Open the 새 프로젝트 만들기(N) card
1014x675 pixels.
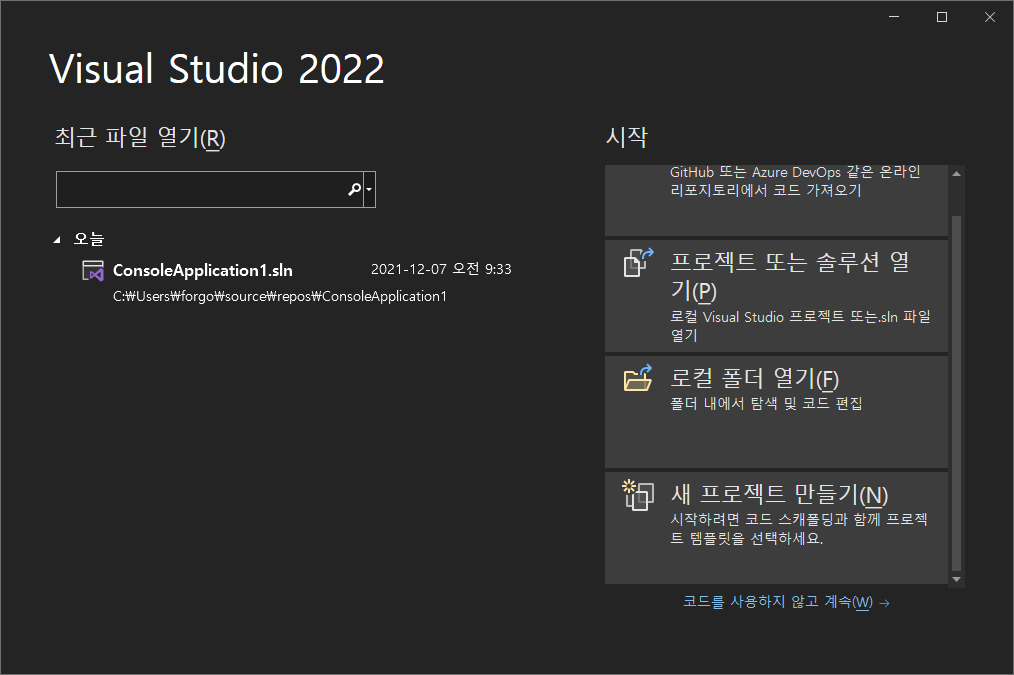pos(776,528)
